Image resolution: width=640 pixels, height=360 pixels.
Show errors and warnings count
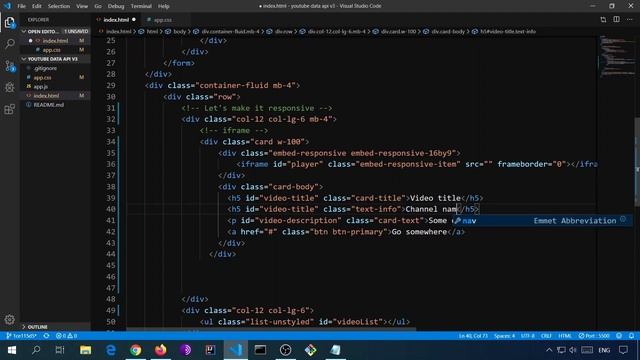click(67, 336)
